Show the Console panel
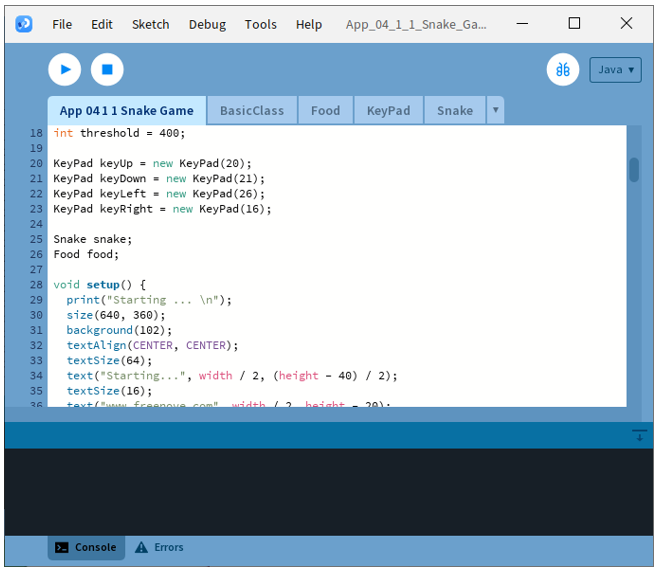Screen dimensions: 661x573 click(x=86, y=547)
